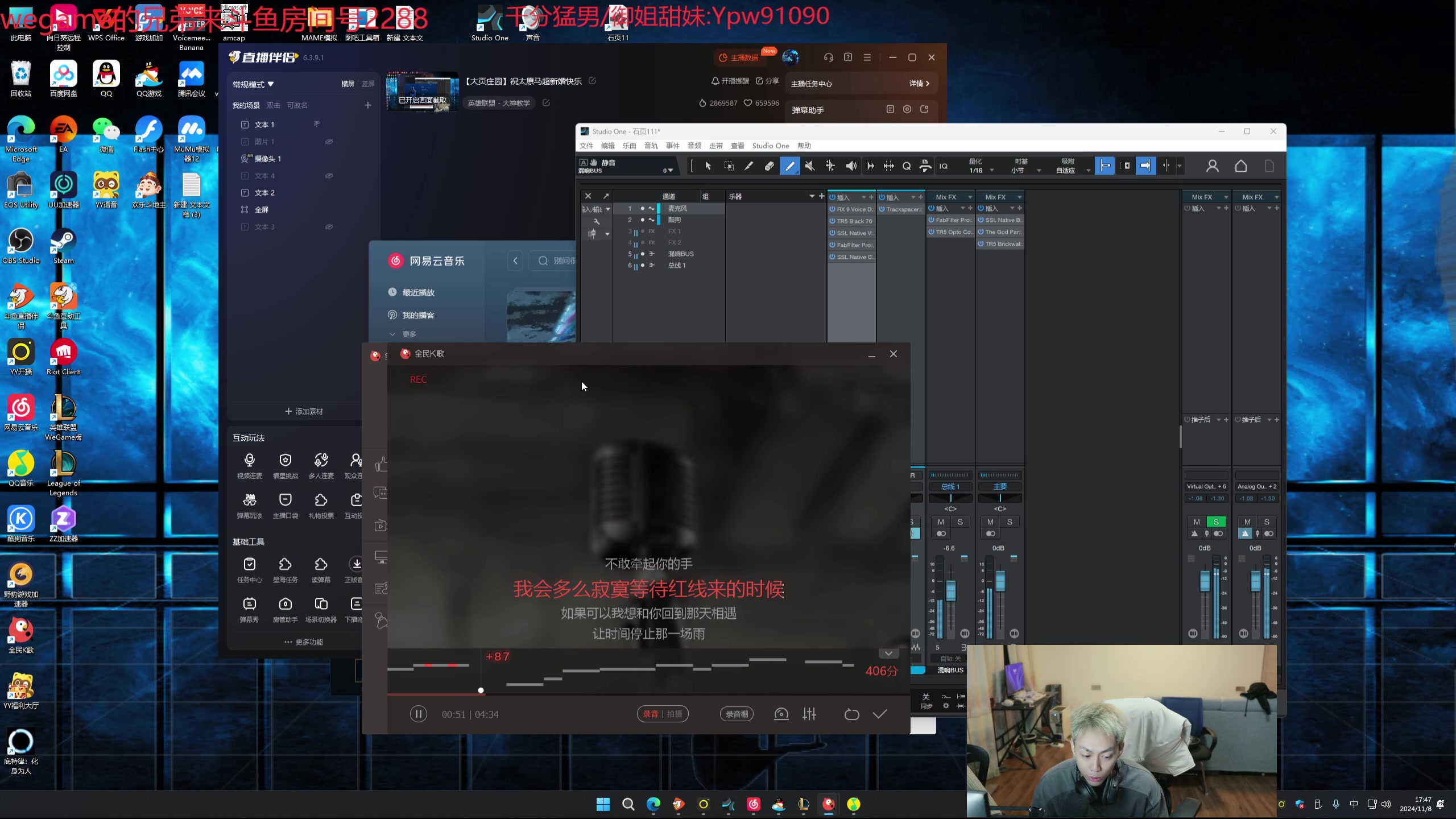Click the re-record loop icon in 全民K歌
The height and width of the screenshot is (819, 1456).
pyautogui.click(x=851, y=714)
